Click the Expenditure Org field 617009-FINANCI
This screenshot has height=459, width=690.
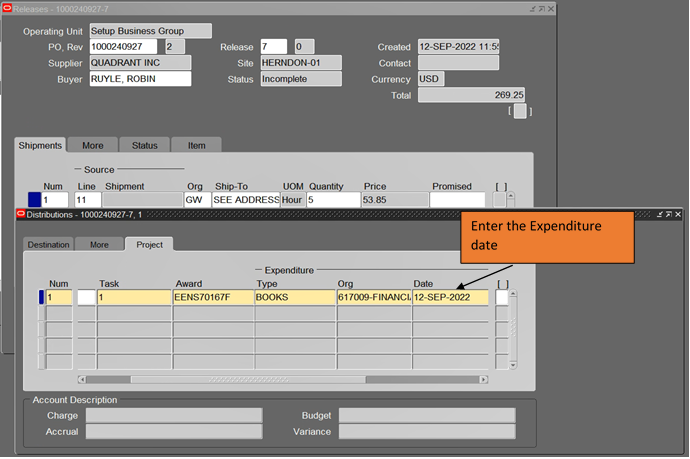click(x=374, y=297)
